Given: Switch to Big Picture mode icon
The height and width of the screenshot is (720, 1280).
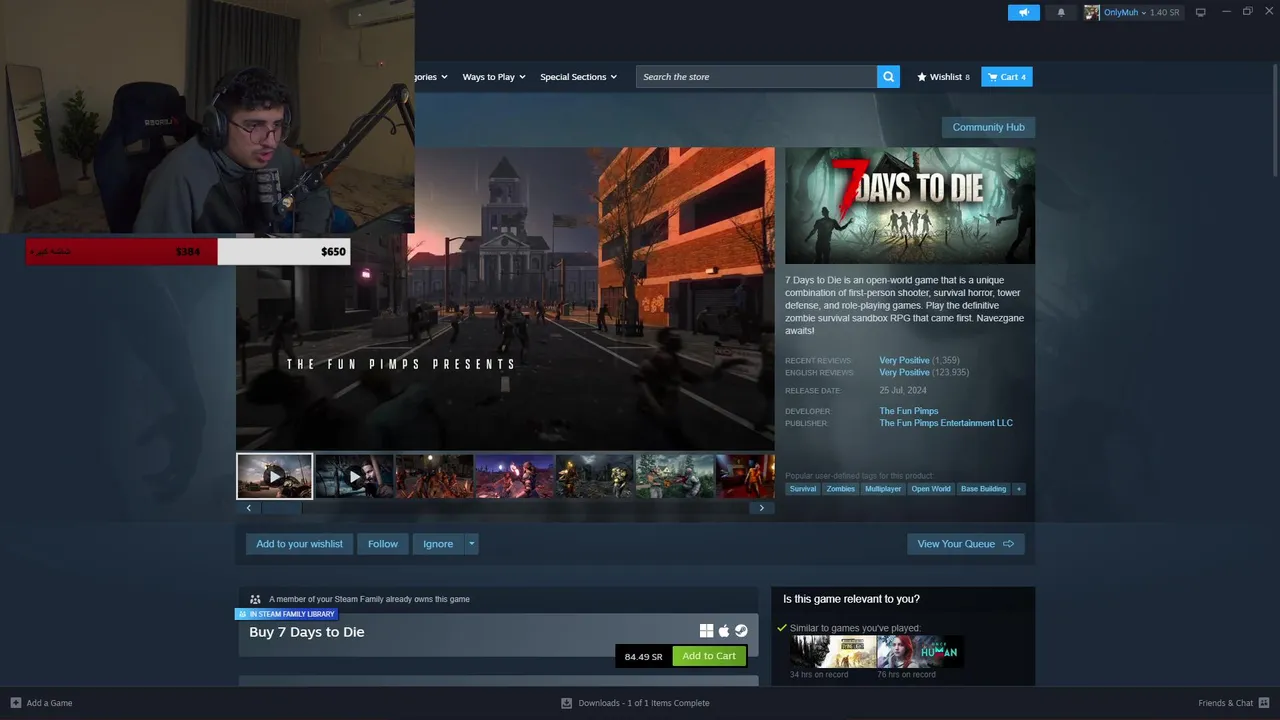Looking at the screenshot, I should click(x=1200, y=12).
